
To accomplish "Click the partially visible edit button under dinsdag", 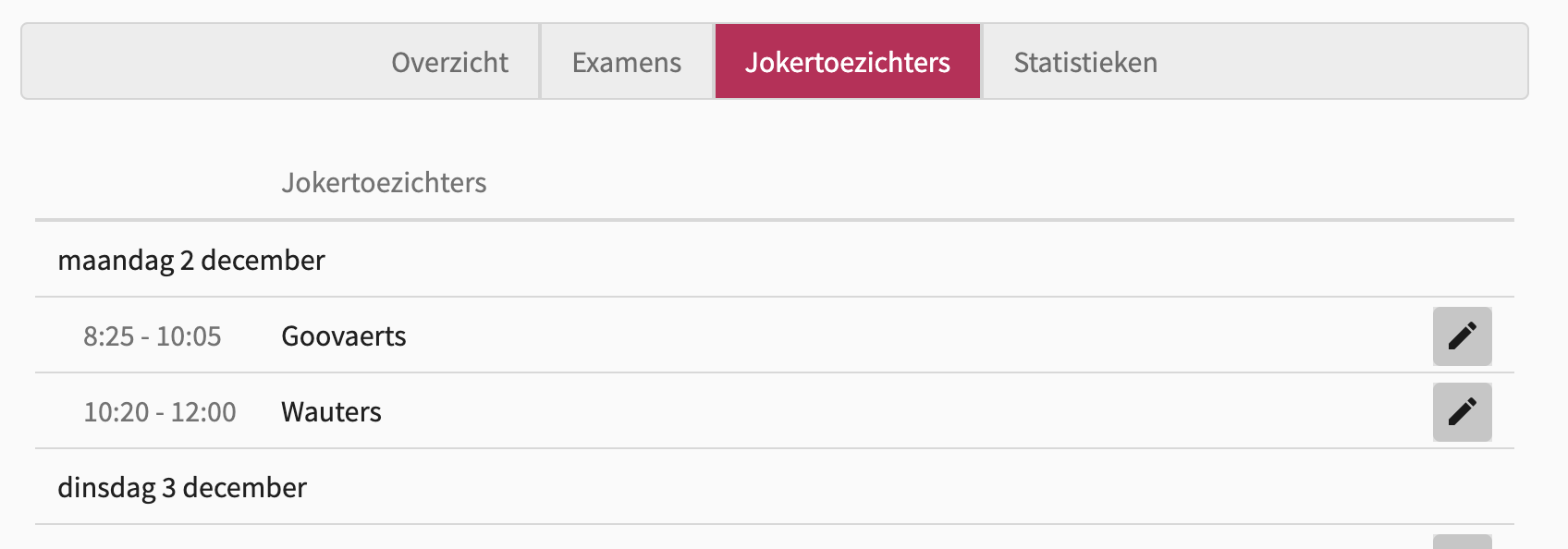I will [1462, 542].
